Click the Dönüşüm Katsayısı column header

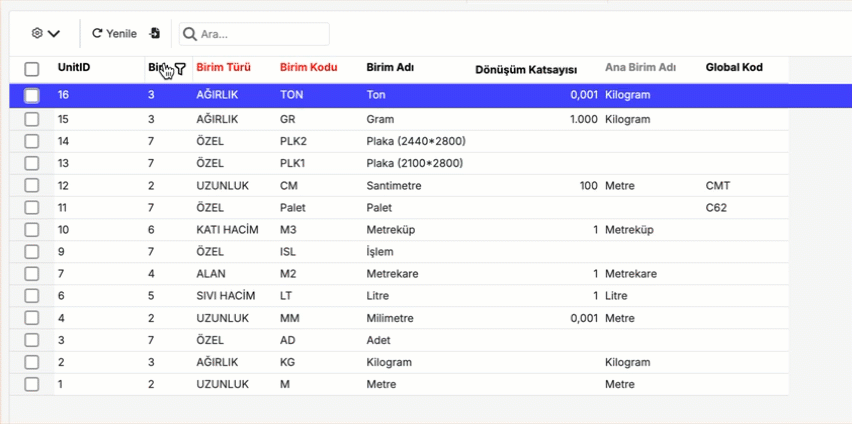click(525, 69)
